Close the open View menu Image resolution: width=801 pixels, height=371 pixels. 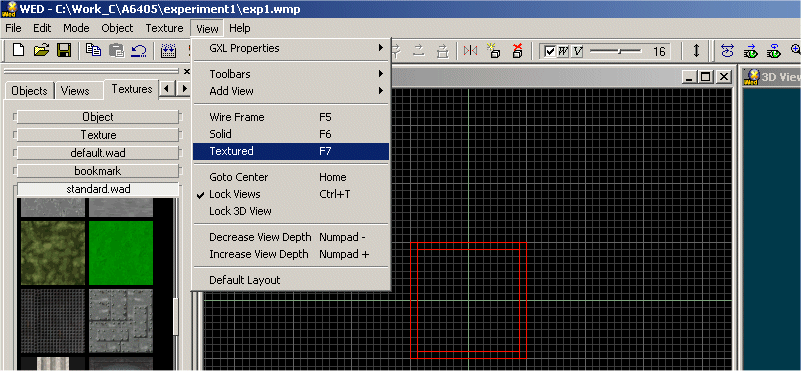pos(207,29)
